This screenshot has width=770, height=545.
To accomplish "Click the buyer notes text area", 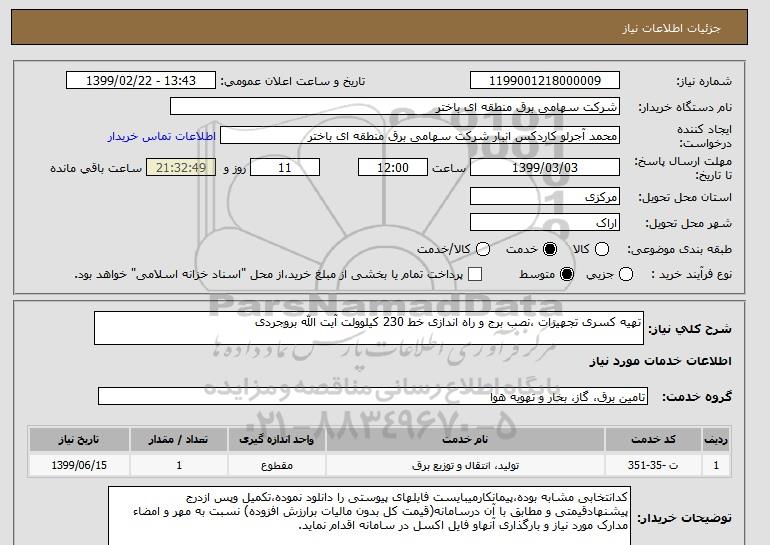I will point(369,516).
